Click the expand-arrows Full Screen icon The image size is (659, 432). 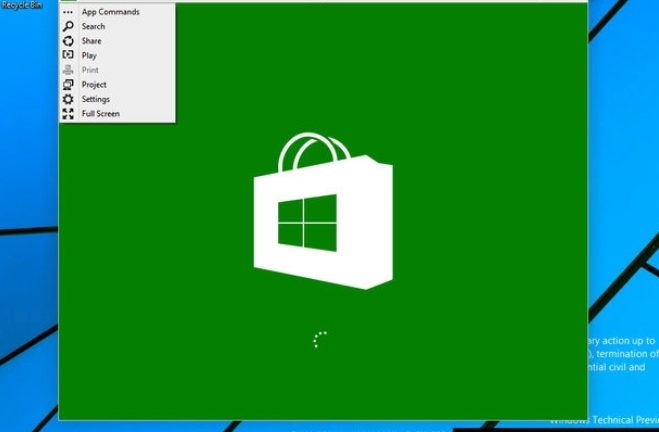(68, 113)
